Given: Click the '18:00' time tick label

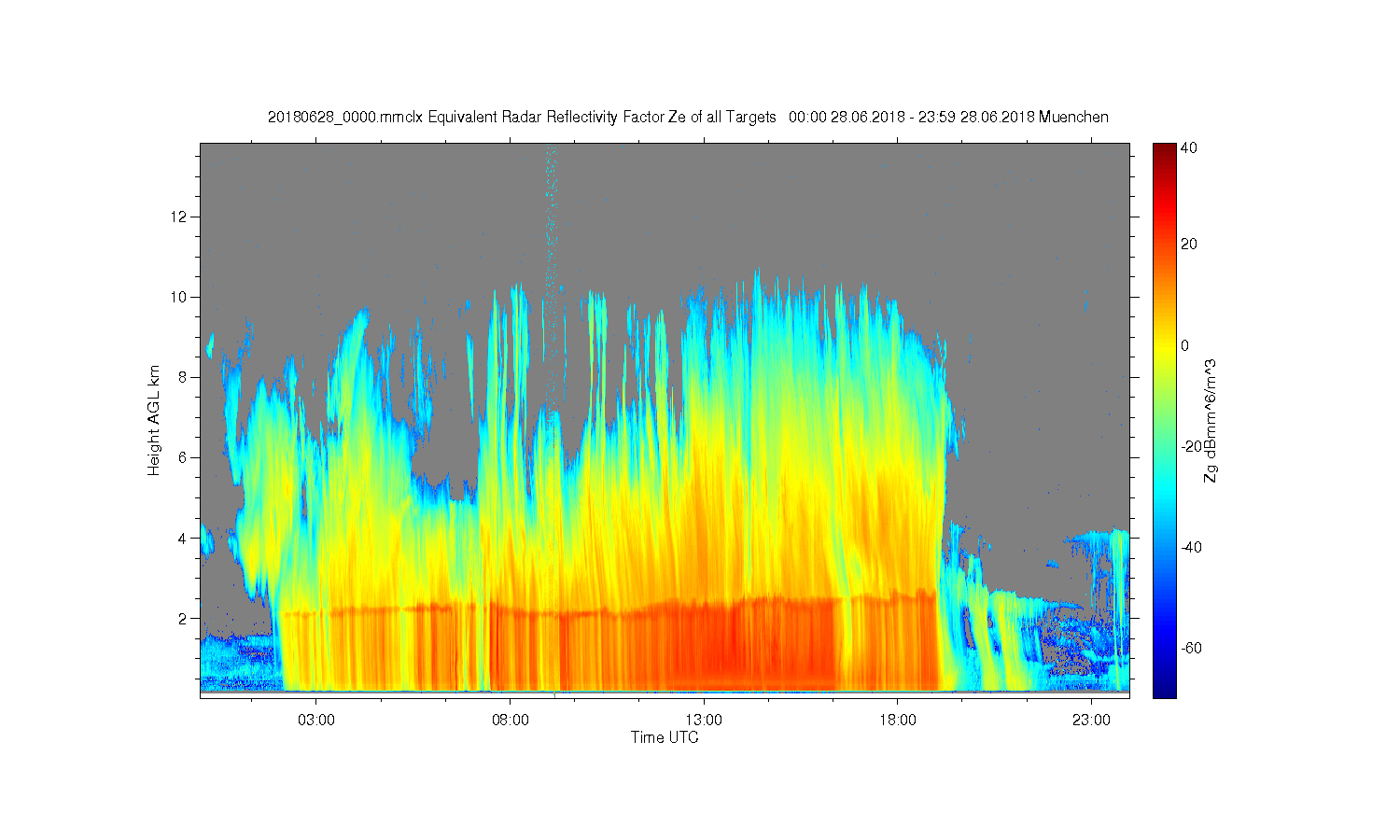Looking at the screenshot, I should pos(898,721).
